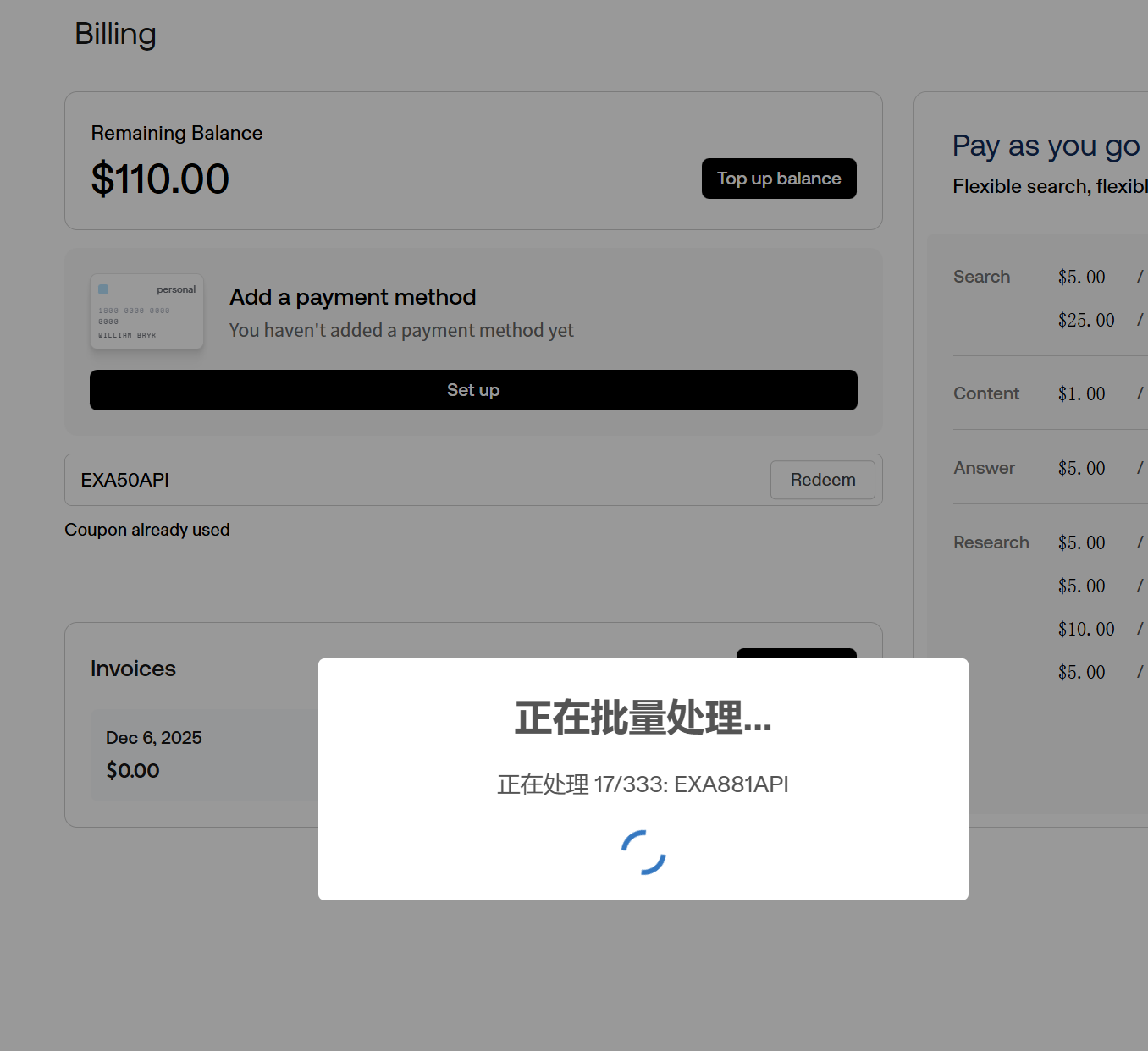Click the blue loading spinner icon
The image size is (1148, 1051).
coord(643,852)
